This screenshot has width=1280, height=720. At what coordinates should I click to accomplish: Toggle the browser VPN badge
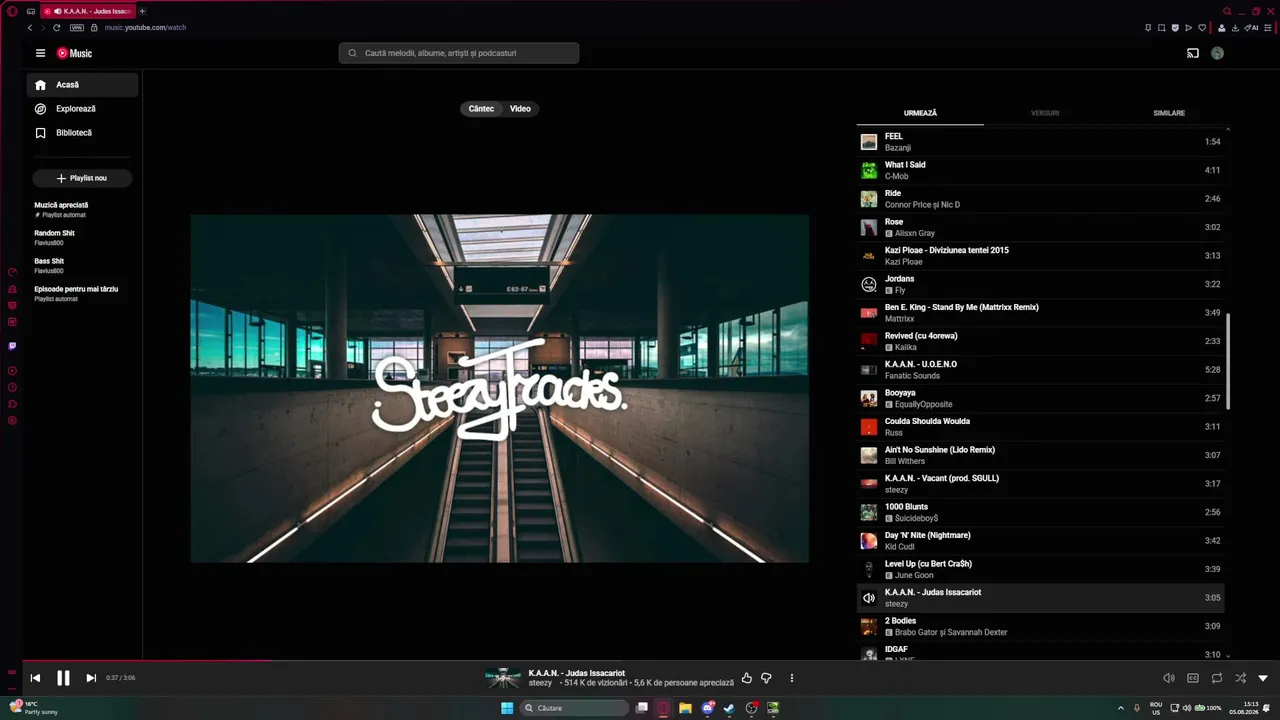[77, 28]
